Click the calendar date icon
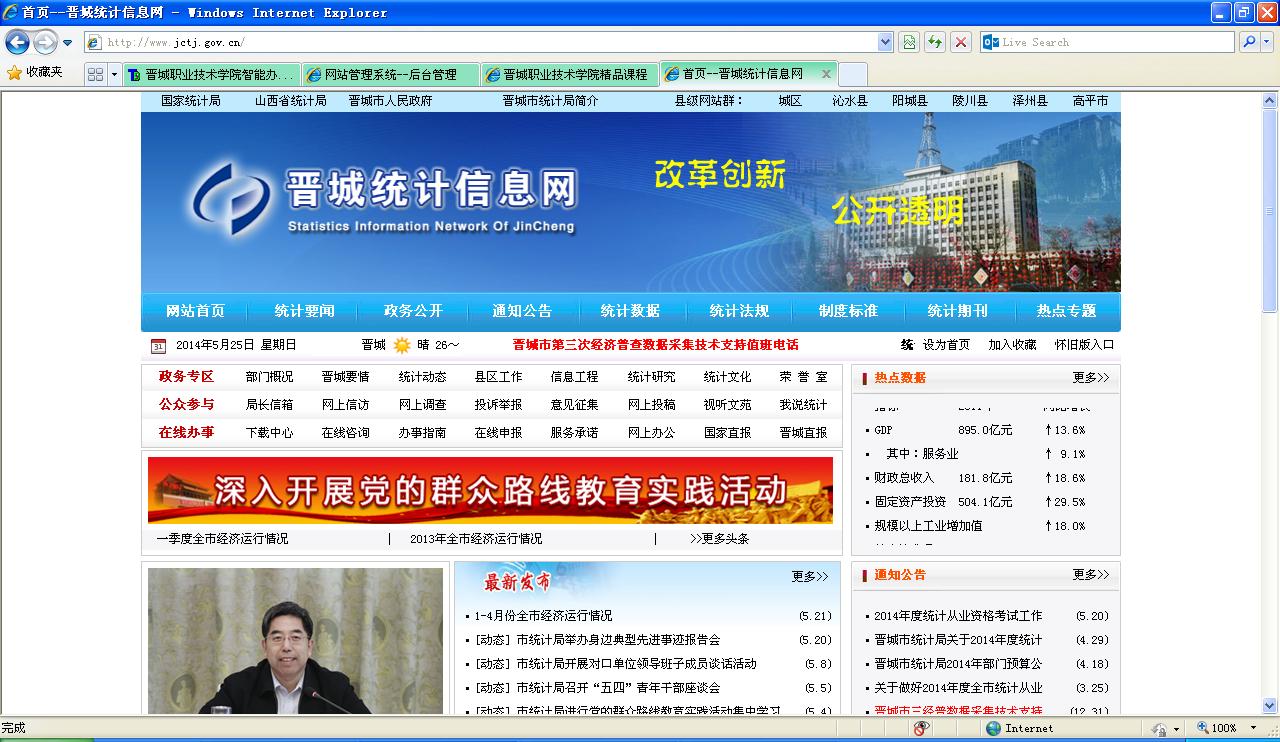 point(158,346)
